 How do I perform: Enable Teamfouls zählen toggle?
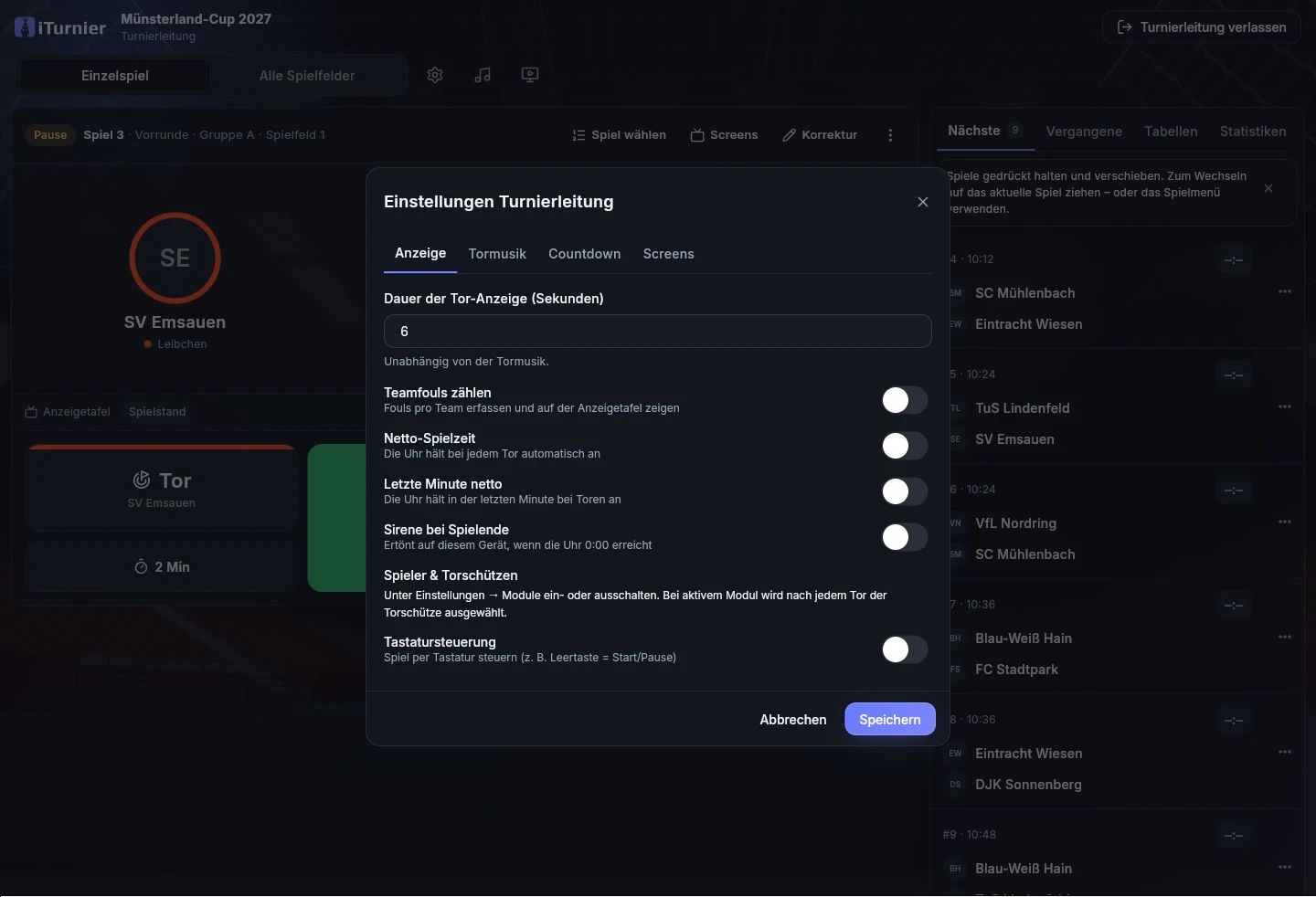[x=905, y=400]
